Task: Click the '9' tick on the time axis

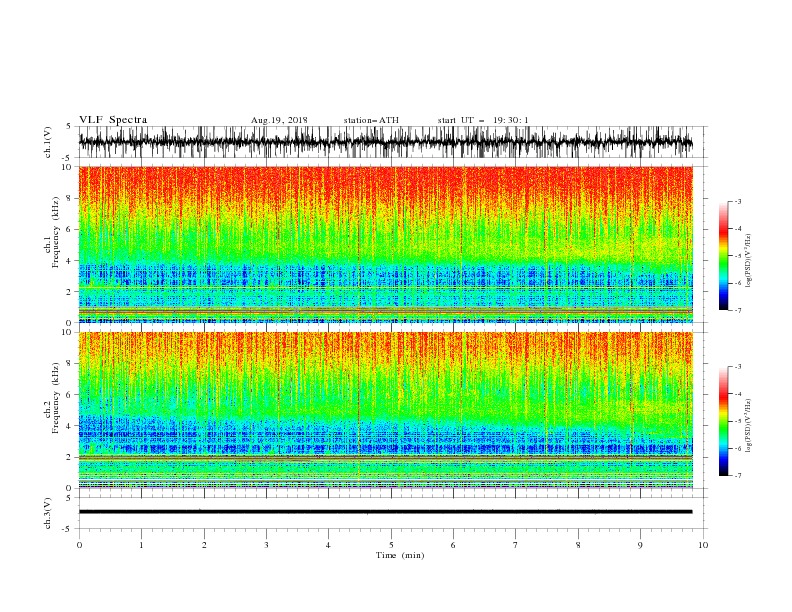Action: (640, 545)
